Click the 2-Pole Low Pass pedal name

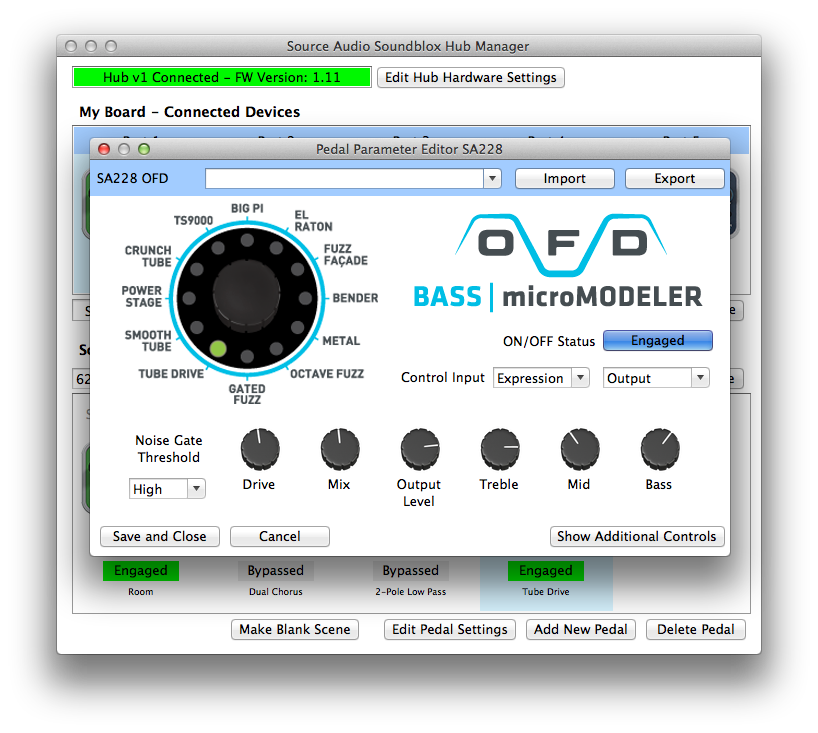411,592
